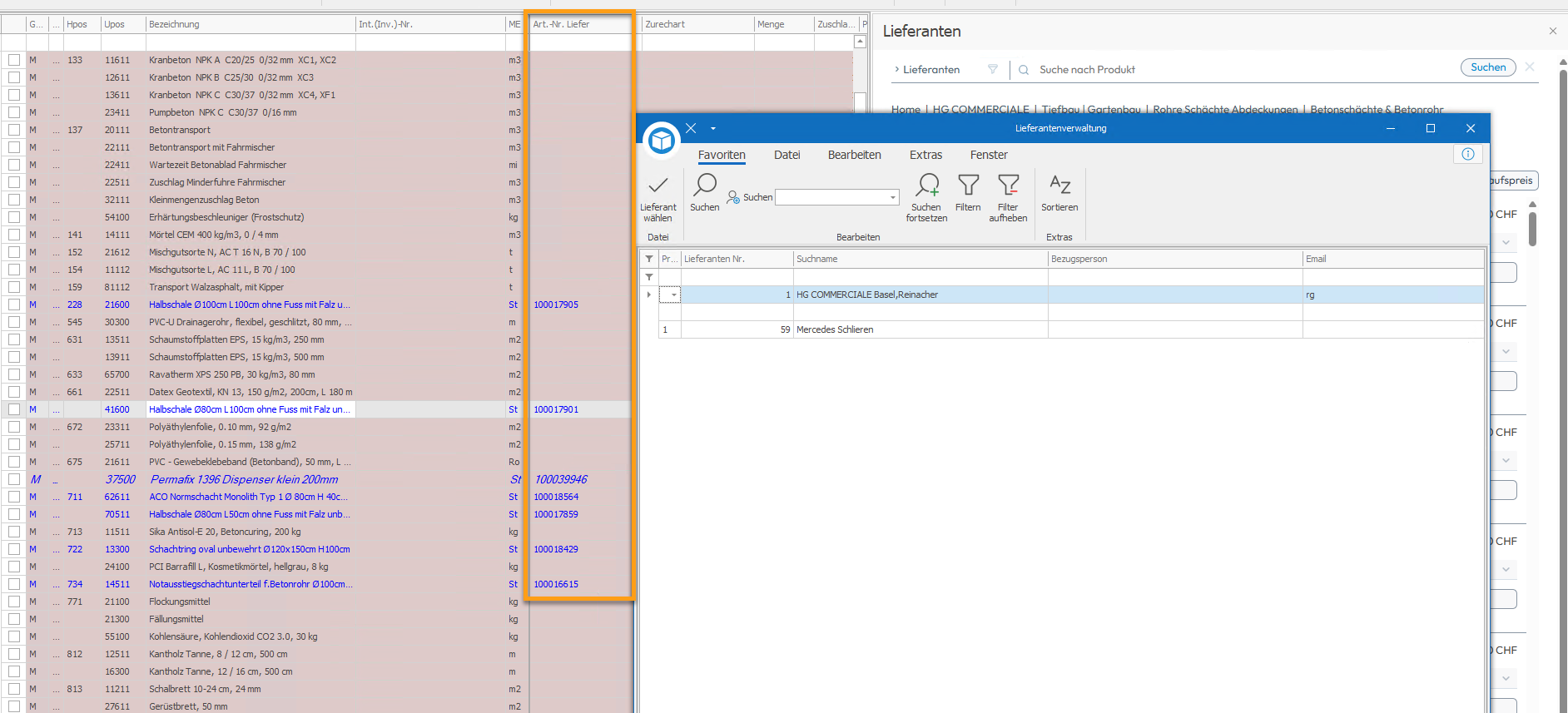1568x713 pixels.
Task: Click the Lieferanten Nr. column header
Action: point(737,259)
